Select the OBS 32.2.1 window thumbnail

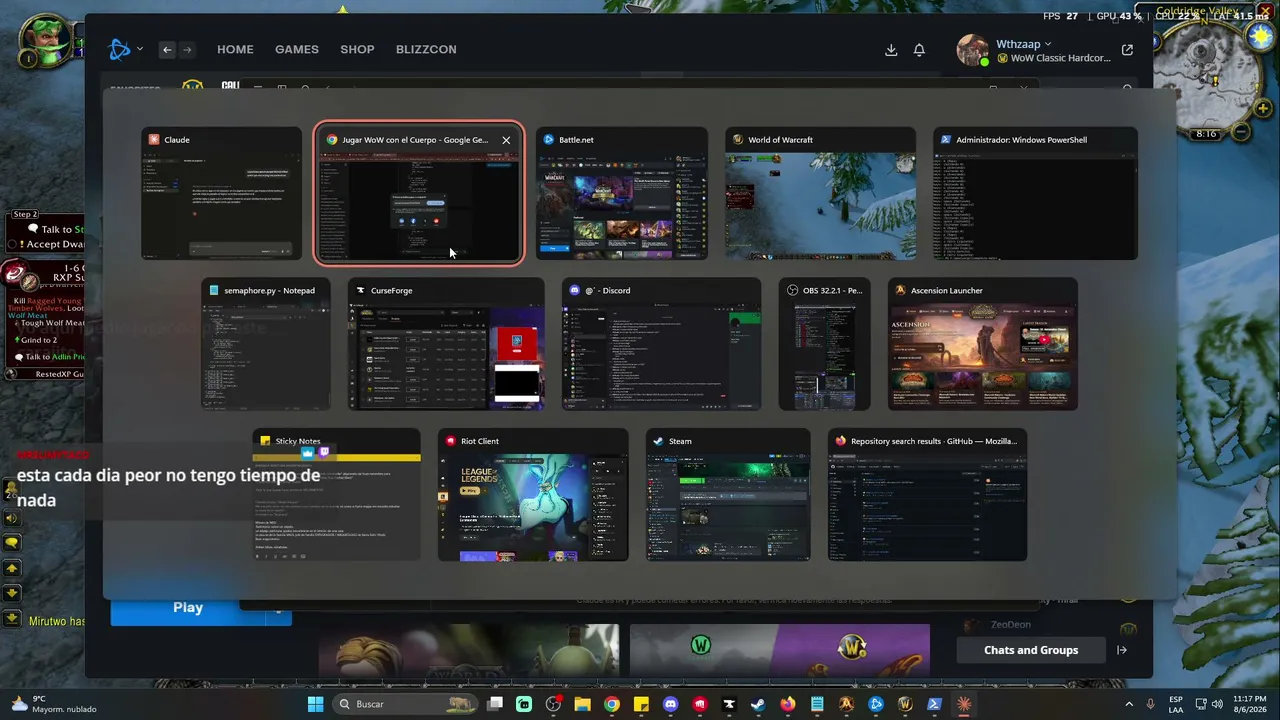(x=824, y=344)
